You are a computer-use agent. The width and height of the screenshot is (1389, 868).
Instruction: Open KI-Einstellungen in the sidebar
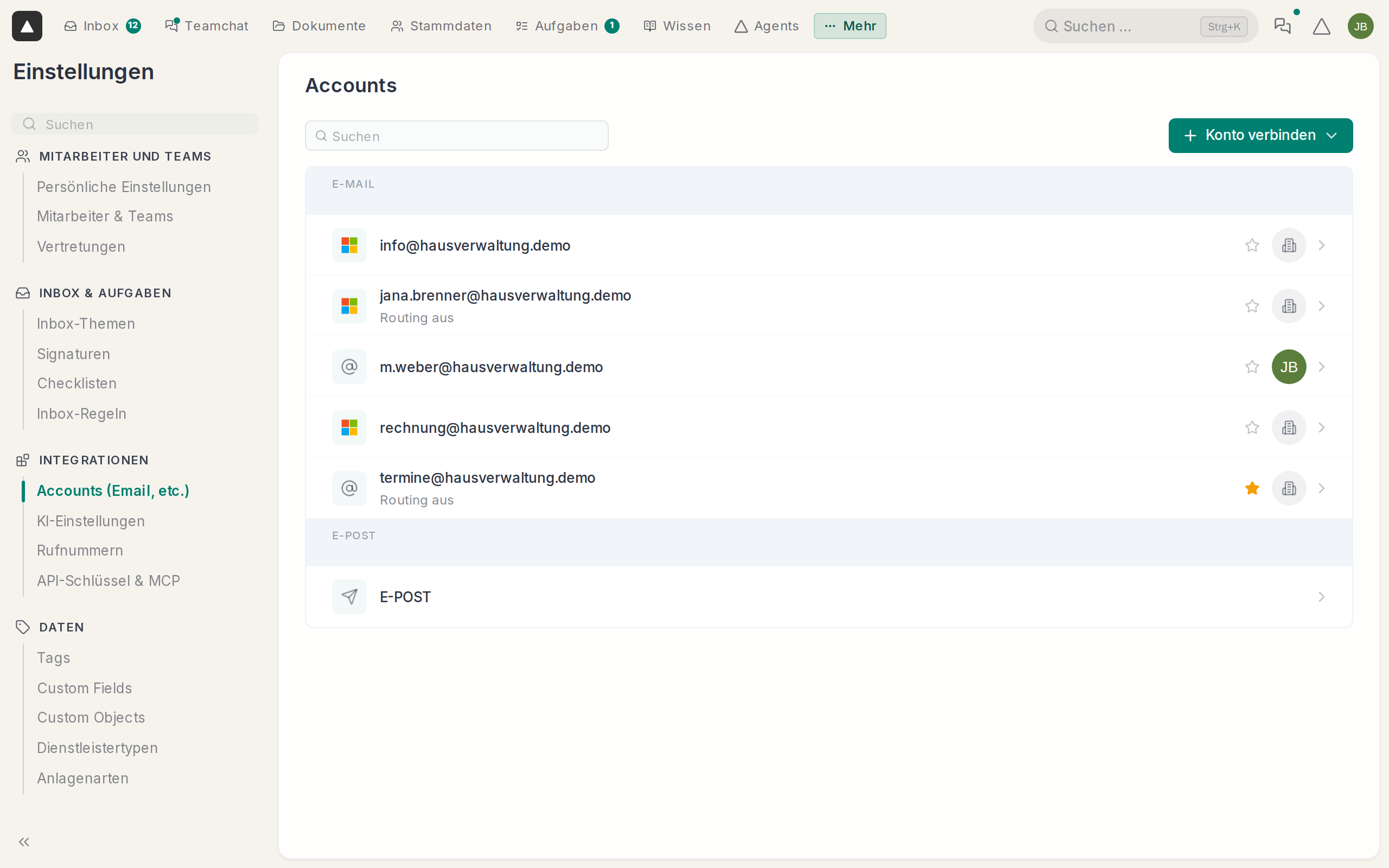coord(91,521)
